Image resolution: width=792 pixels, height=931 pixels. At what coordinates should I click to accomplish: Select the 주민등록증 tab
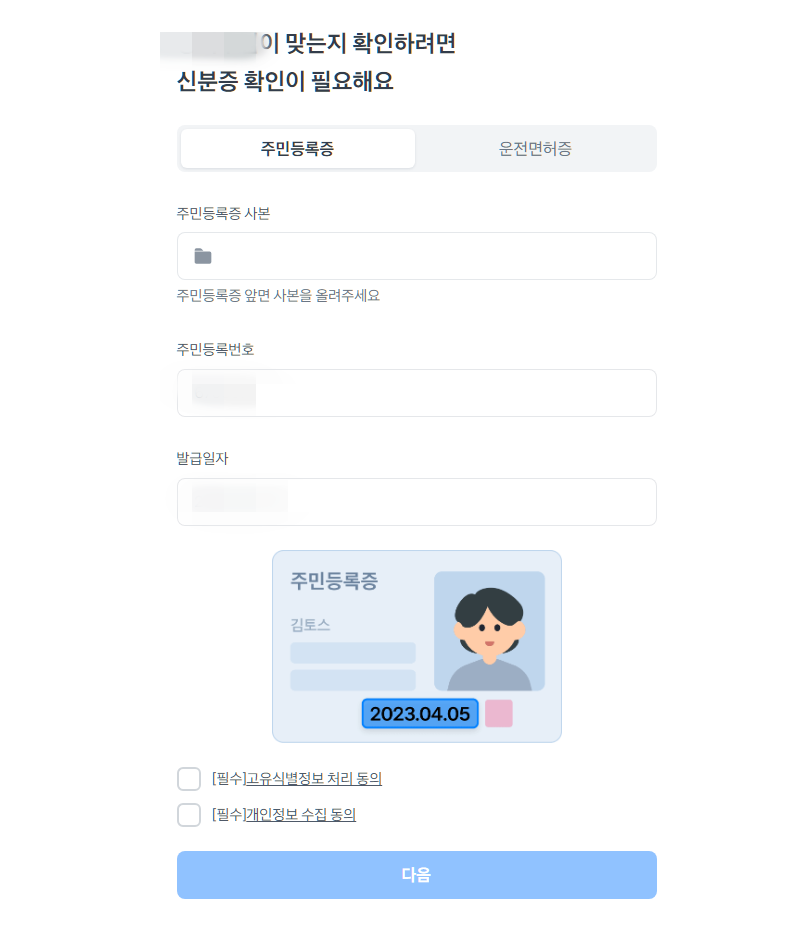297,148
